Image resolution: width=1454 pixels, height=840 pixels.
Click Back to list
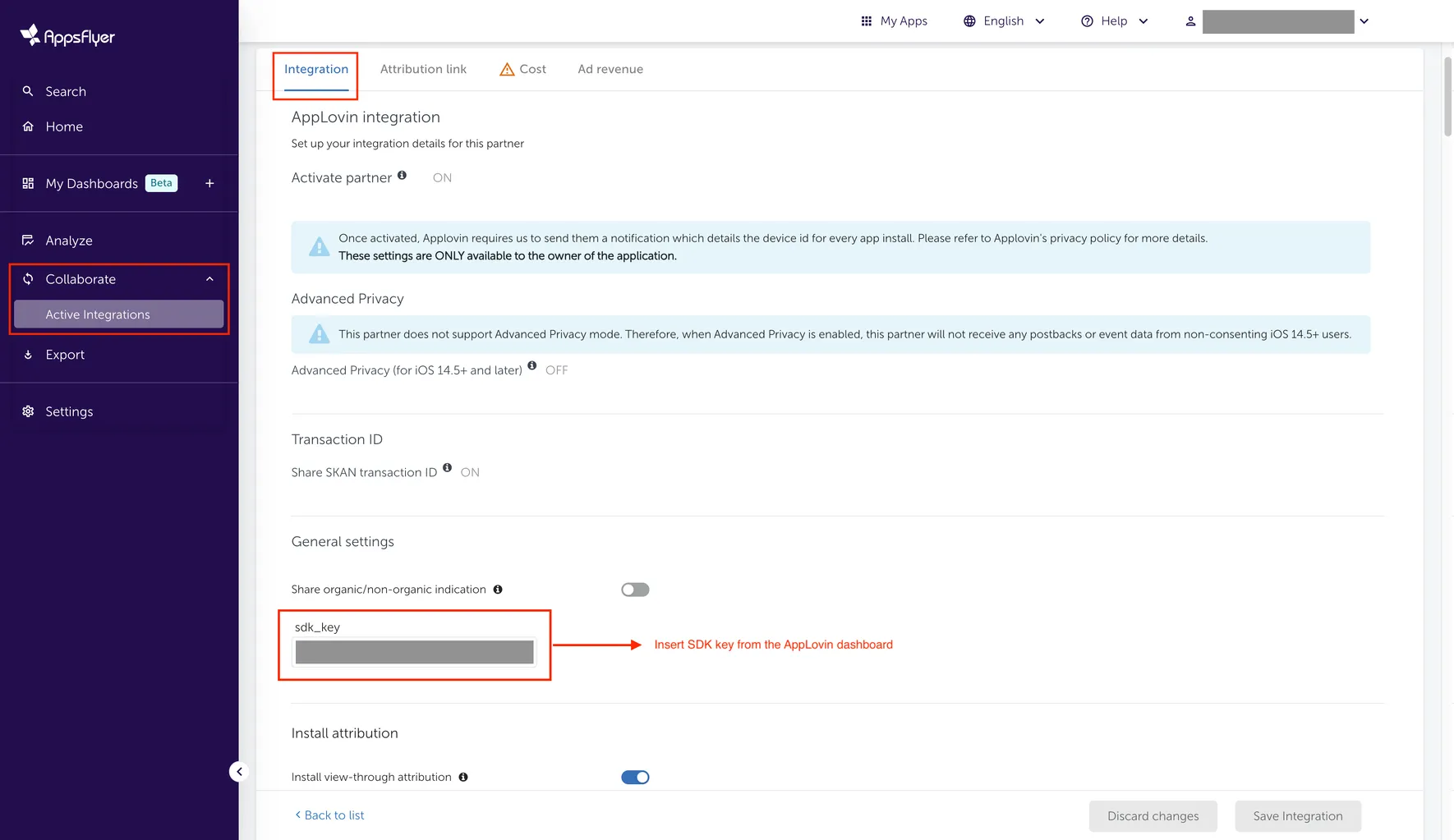[x=329, y=815]
